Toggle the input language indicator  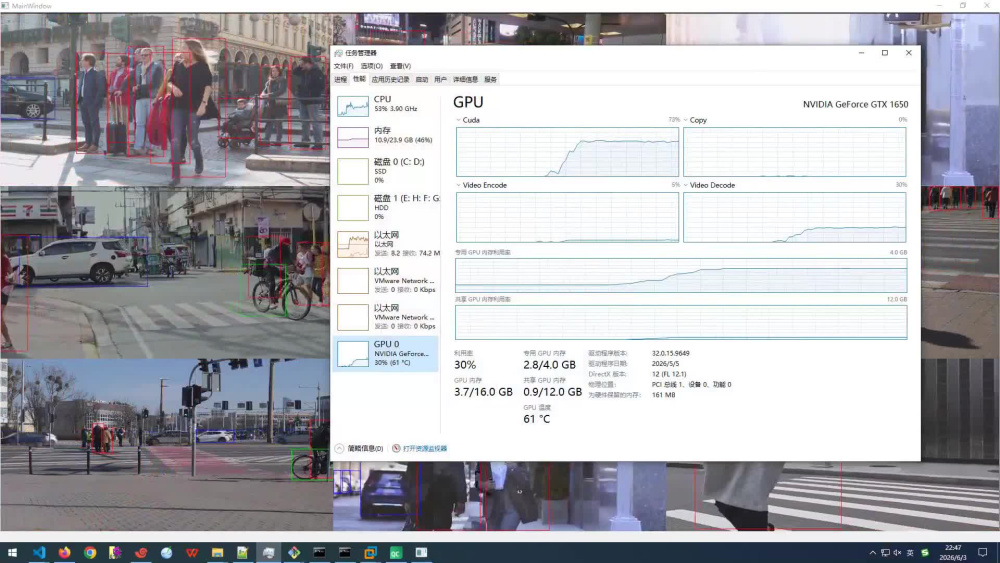coord(910,553)
